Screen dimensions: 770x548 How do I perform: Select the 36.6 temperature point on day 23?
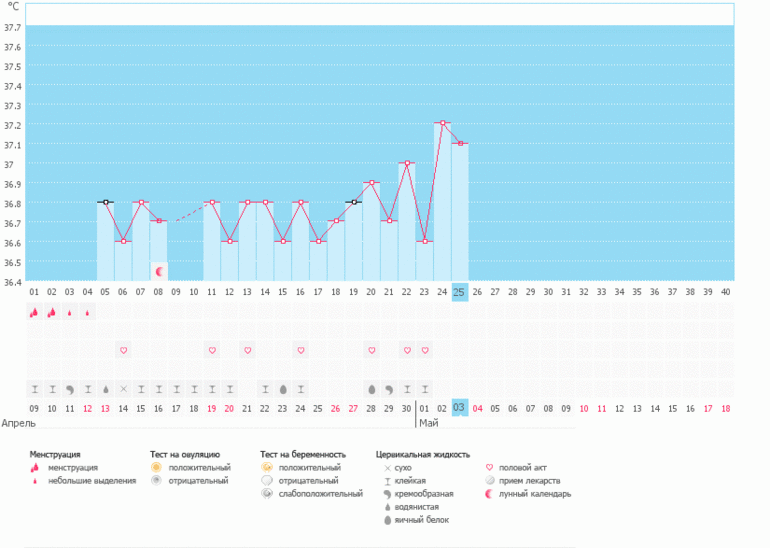point(425,242)
